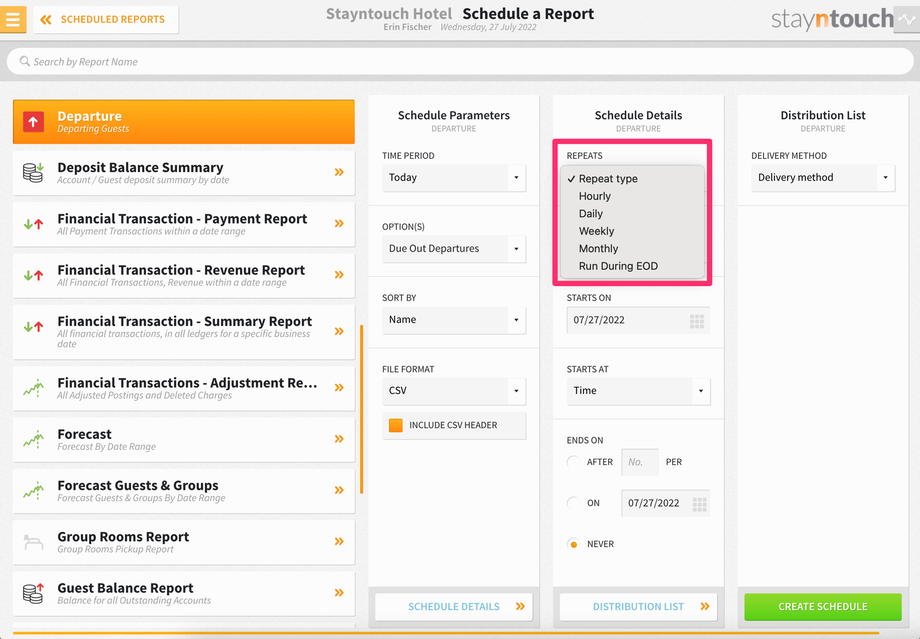
Task: Choose Monthly repeat option
Action: coord(632,249)
